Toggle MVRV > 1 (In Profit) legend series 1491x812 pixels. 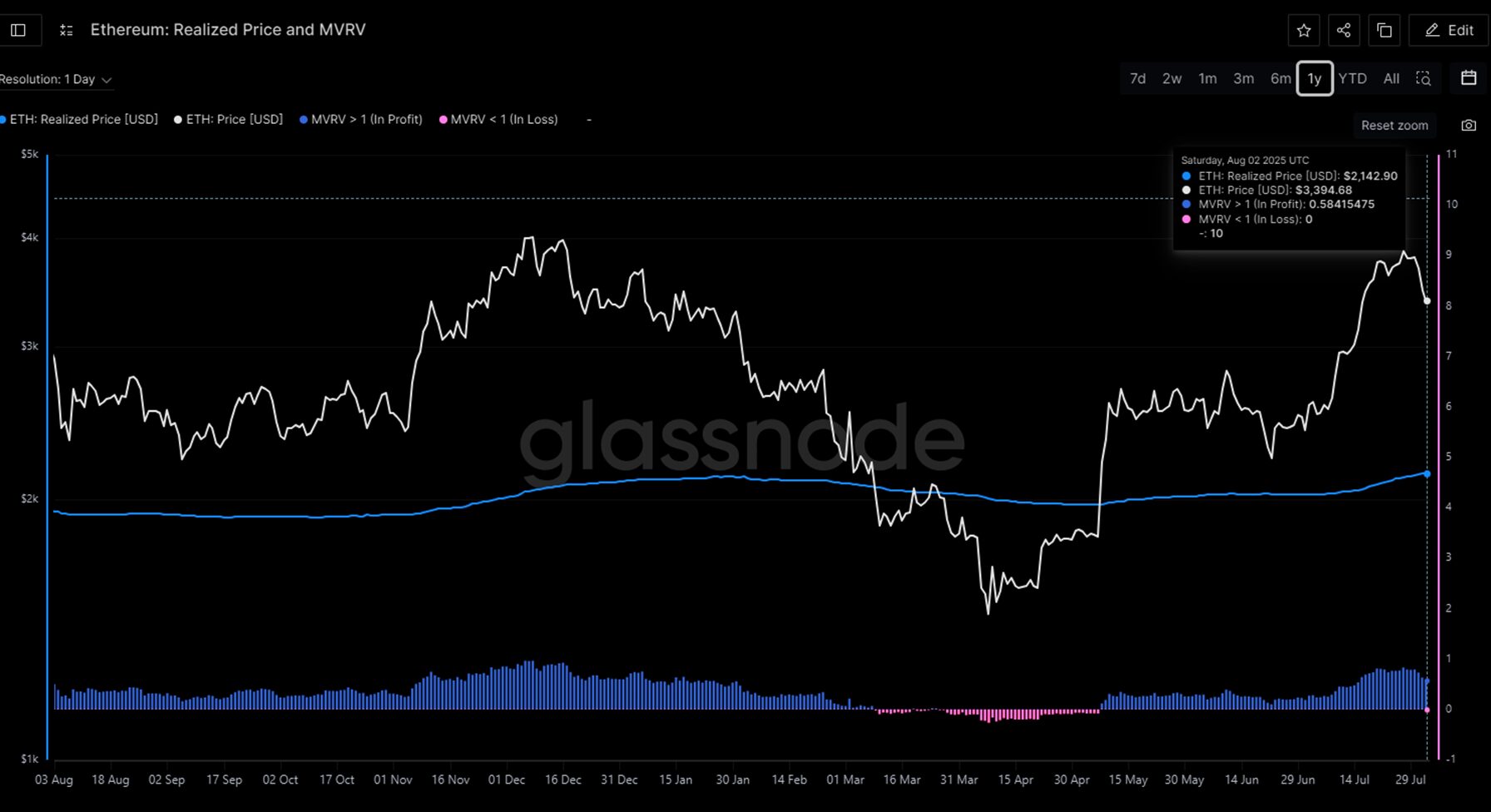(x=361, y=119)
